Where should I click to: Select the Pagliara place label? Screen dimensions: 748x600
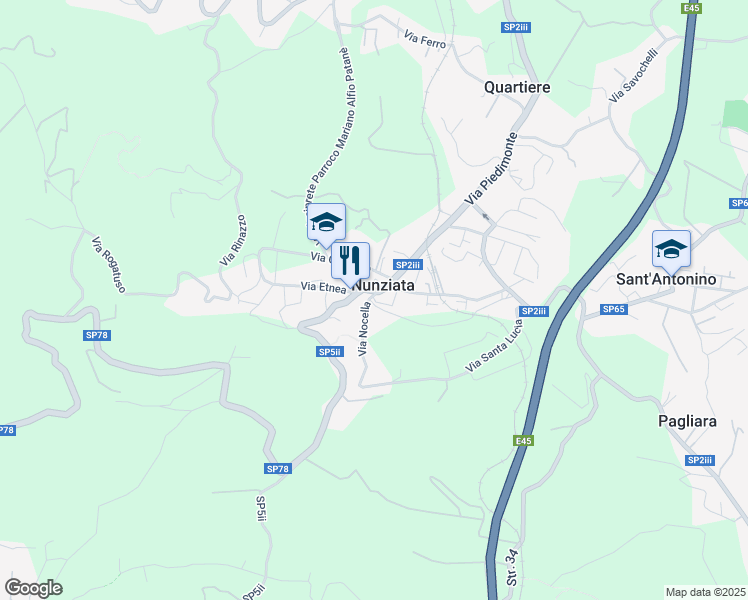coord(687,422)
